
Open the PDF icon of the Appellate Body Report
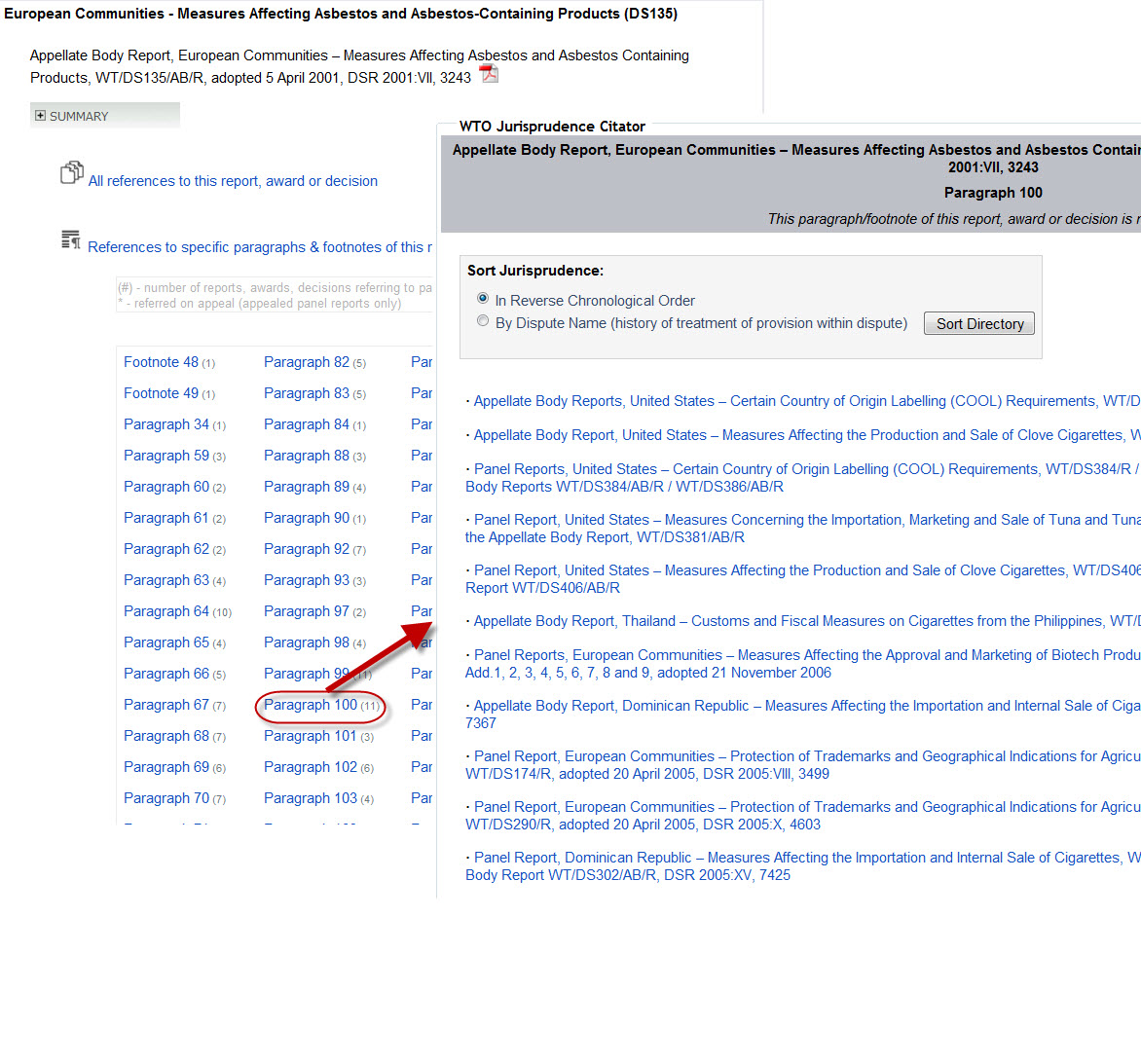pos(489,74)
